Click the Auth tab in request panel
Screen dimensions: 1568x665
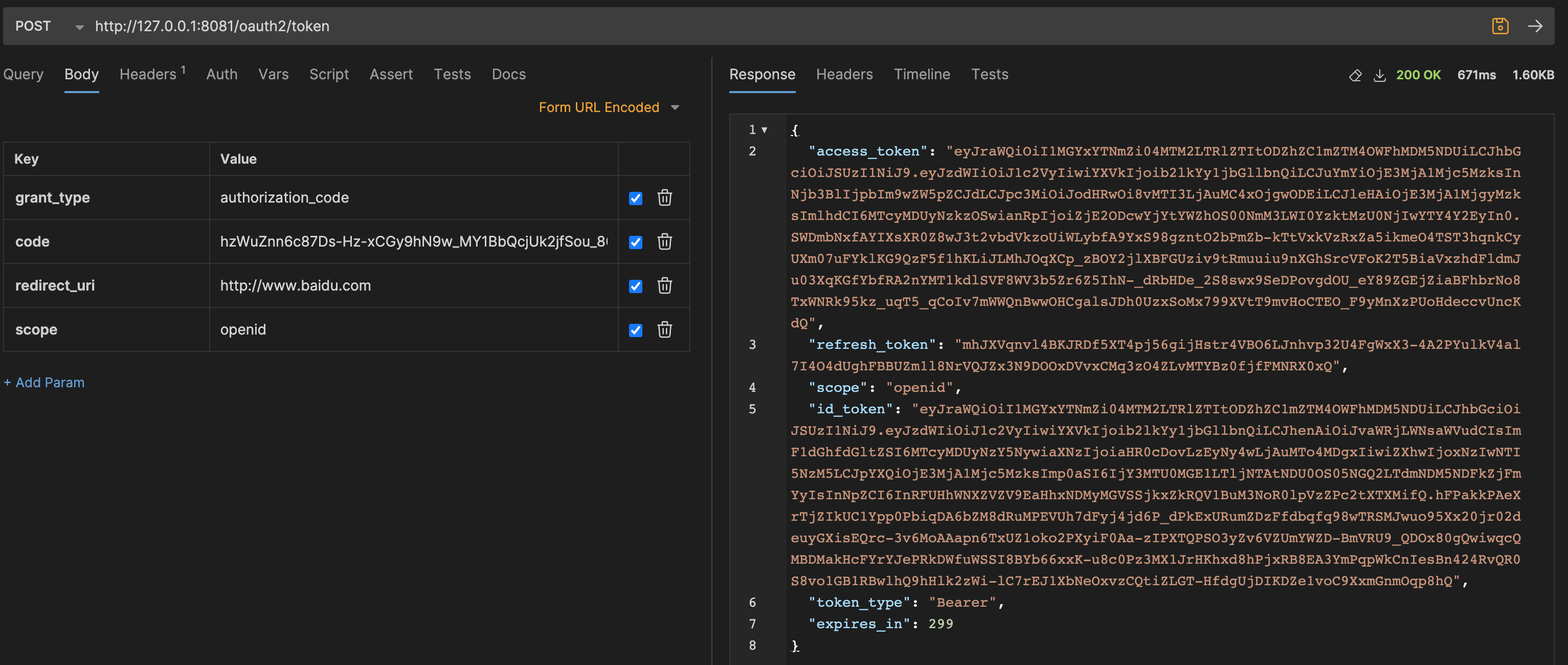[221, 73]
